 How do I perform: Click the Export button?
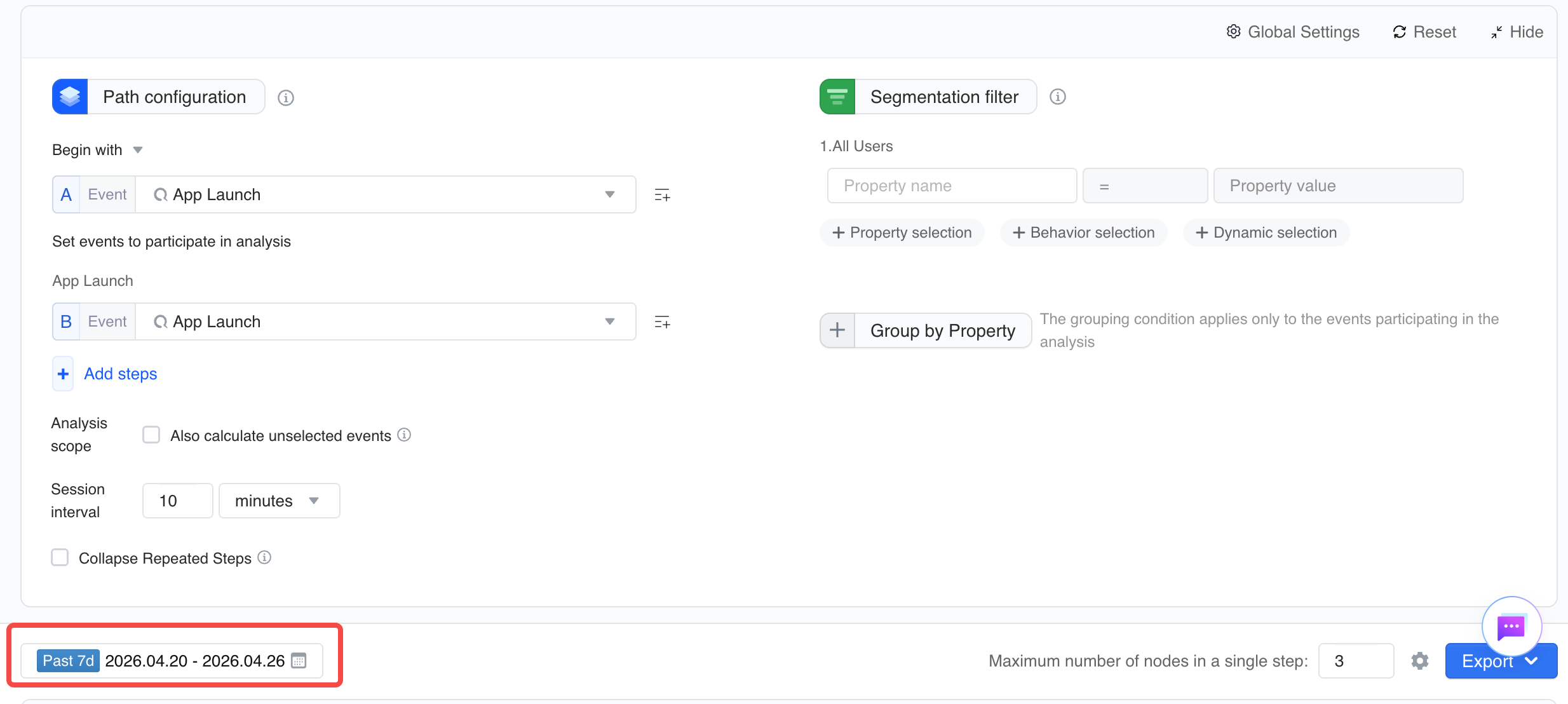(1501, 661)
